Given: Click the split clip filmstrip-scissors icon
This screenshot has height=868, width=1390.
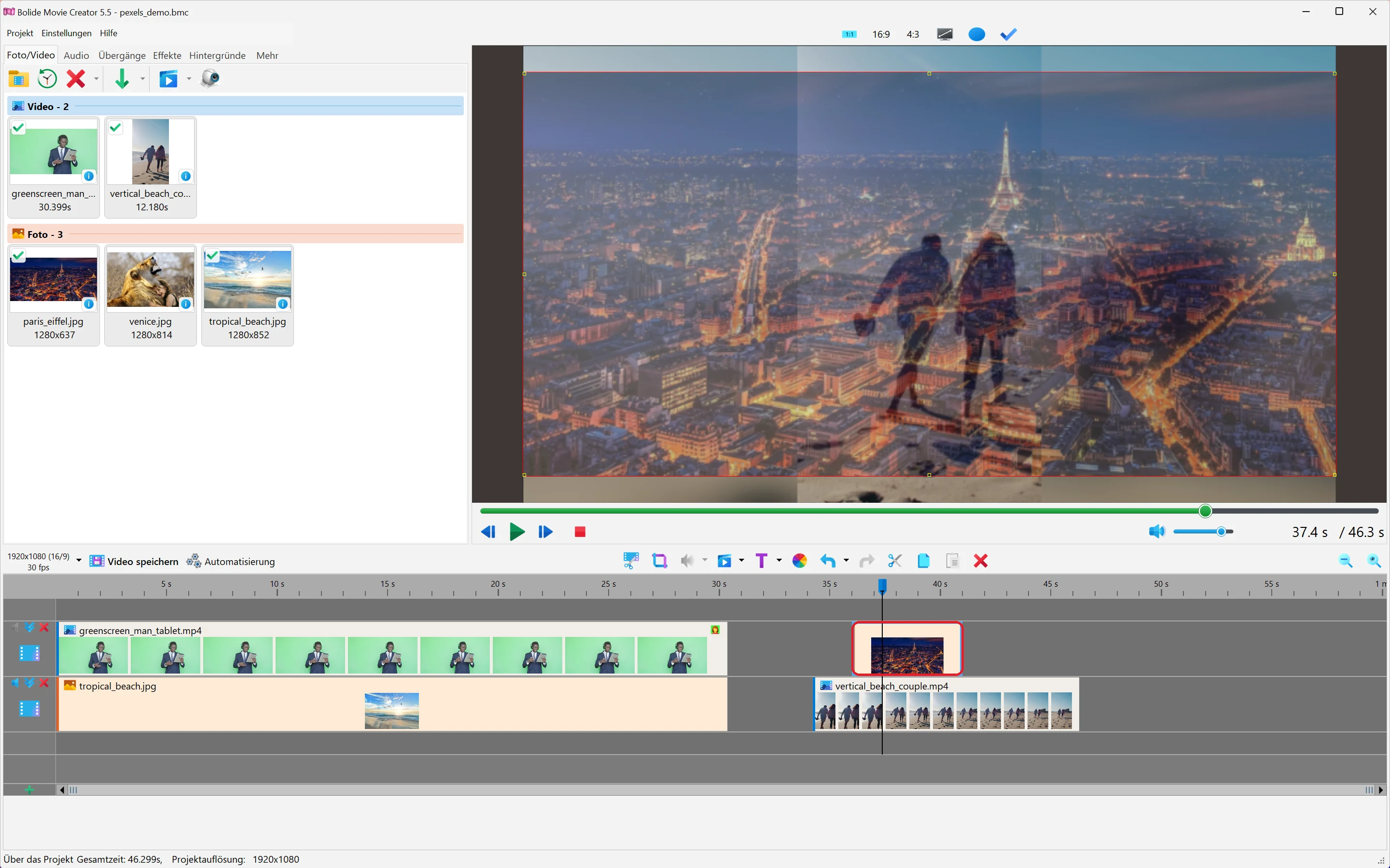Looking at the screenshot, I should (631, 561).
